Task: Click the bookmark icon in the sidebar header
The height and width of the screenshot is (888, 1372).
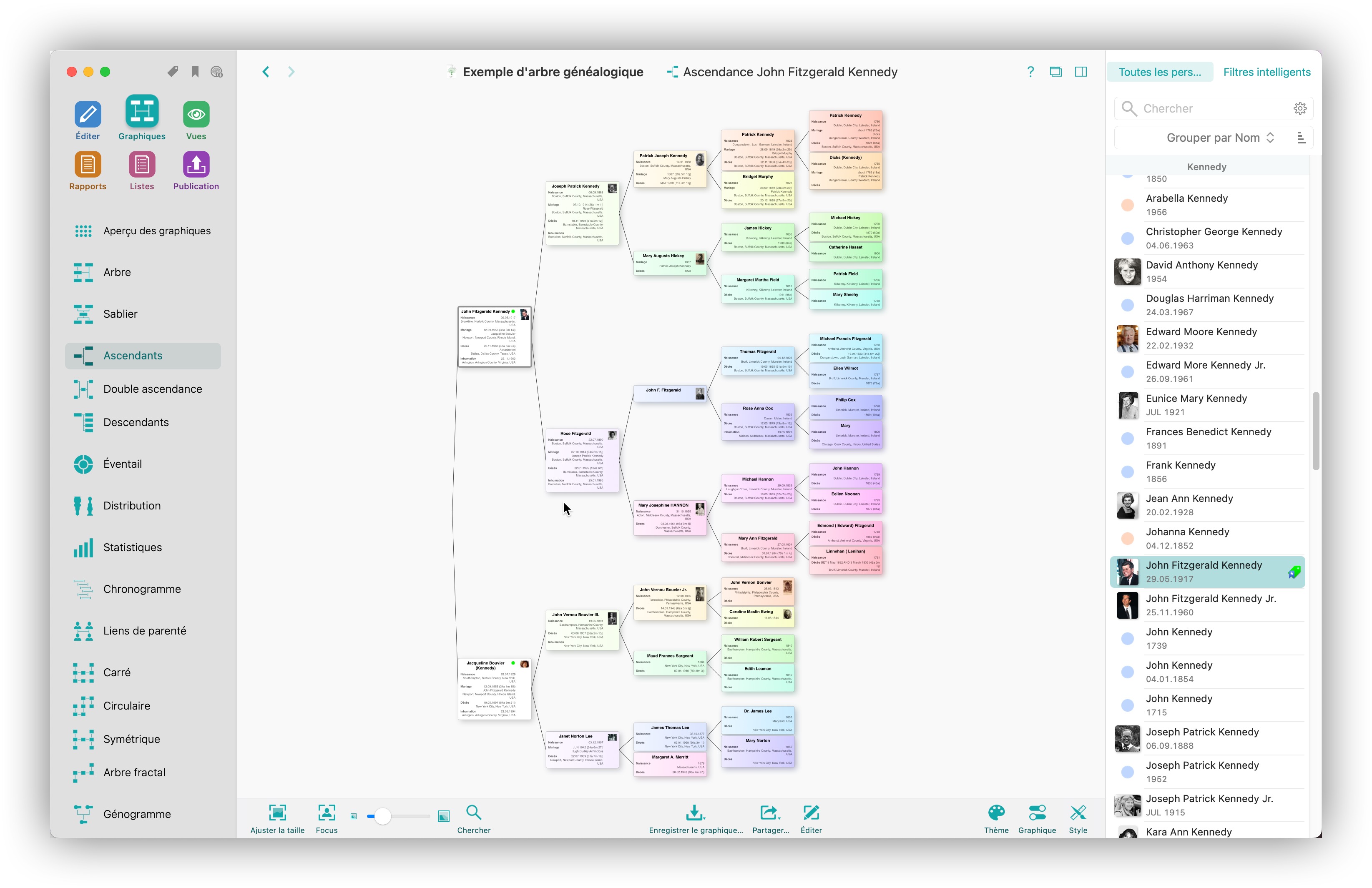Action: (x=196, y=71)
